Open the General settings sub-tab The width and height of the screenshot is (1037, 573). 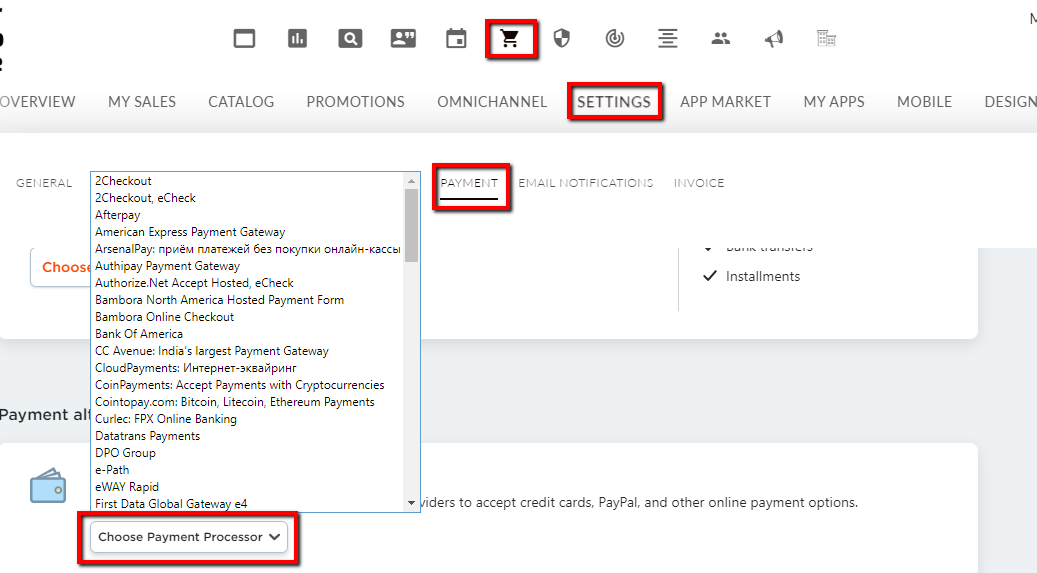[x=44, y=183]
